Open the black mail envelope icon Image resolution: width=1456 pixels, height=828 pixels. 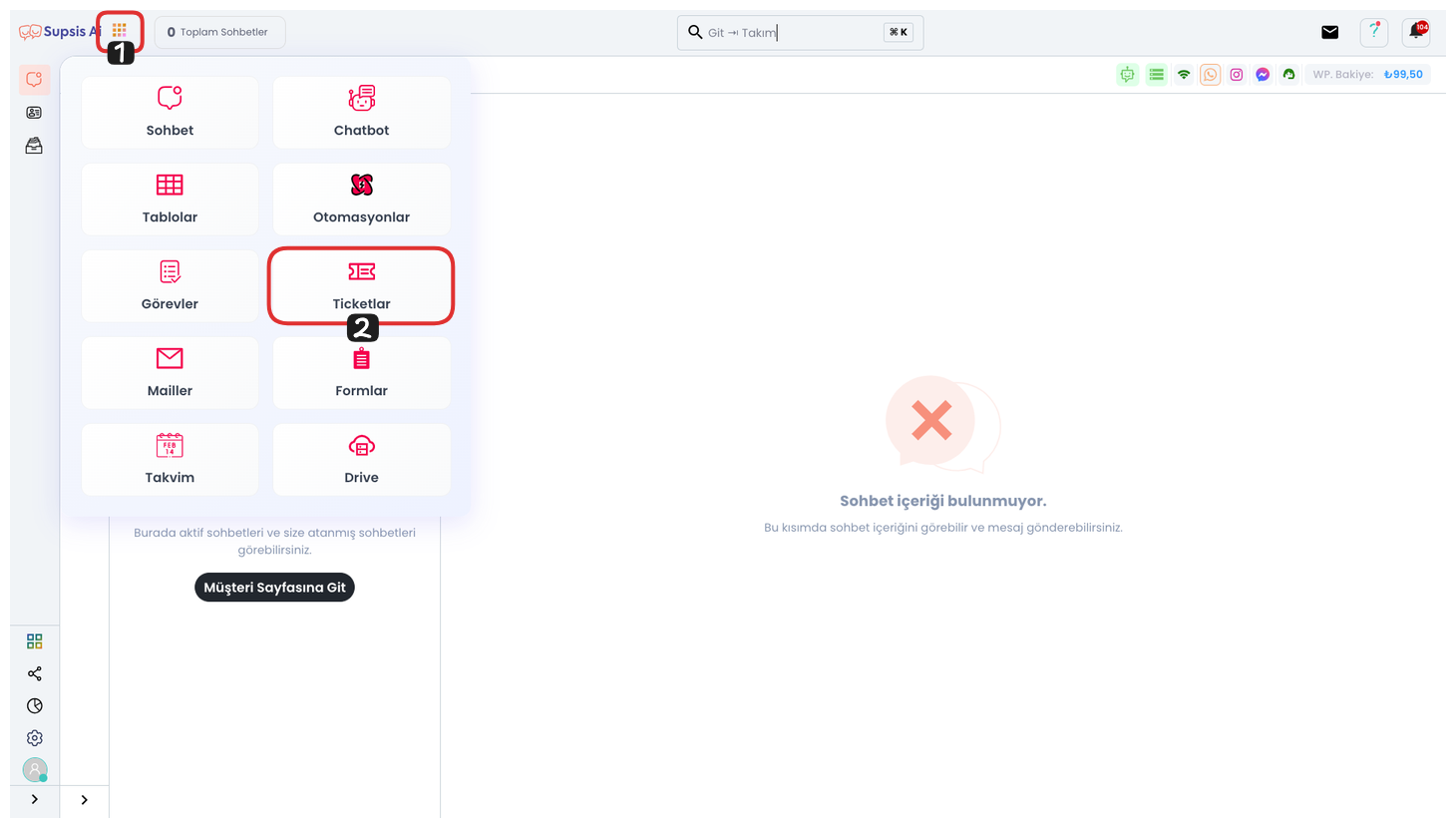click(x=1329, y=32)
